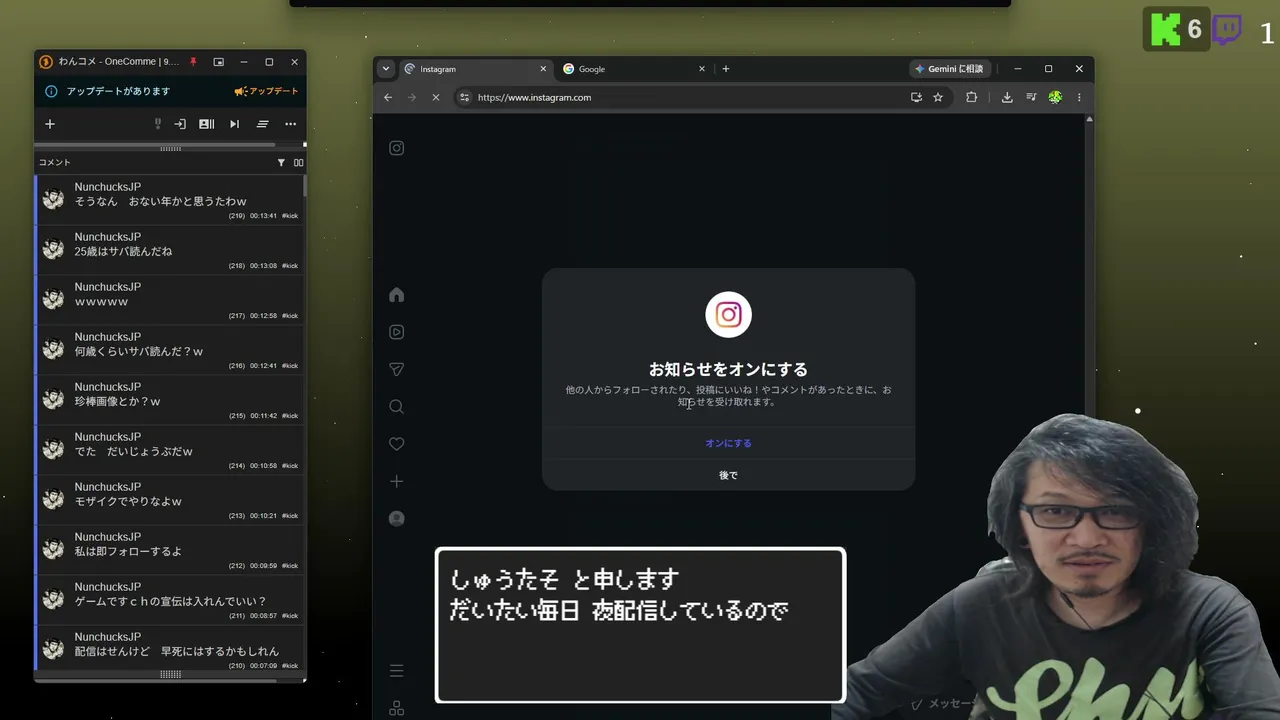Click オンにする to enable notifications

(x=728, y=443)
